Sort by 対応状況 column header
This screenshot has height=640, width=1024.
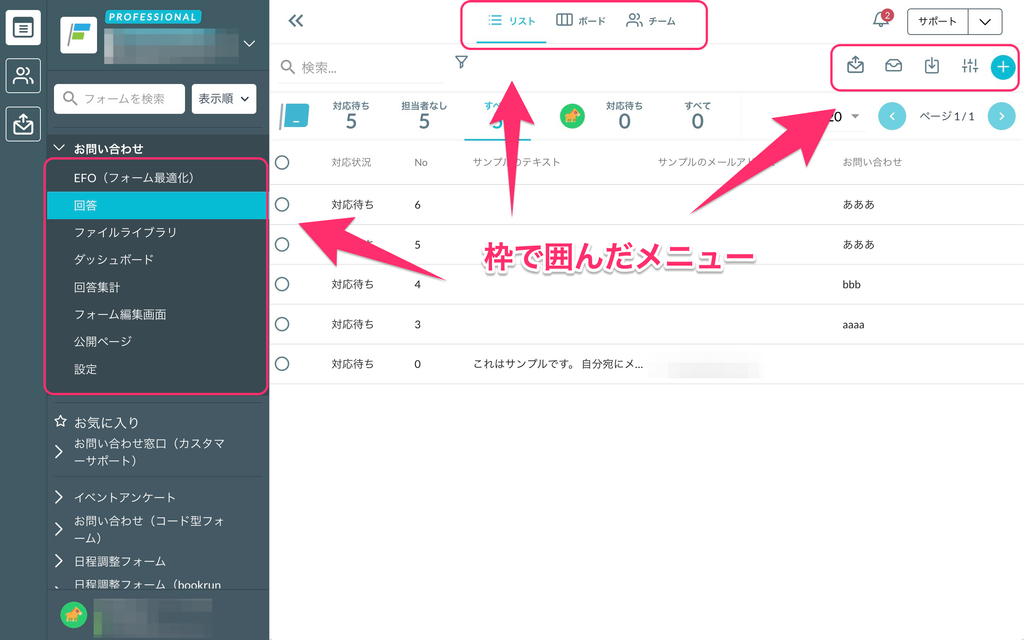tap(351, 162)
